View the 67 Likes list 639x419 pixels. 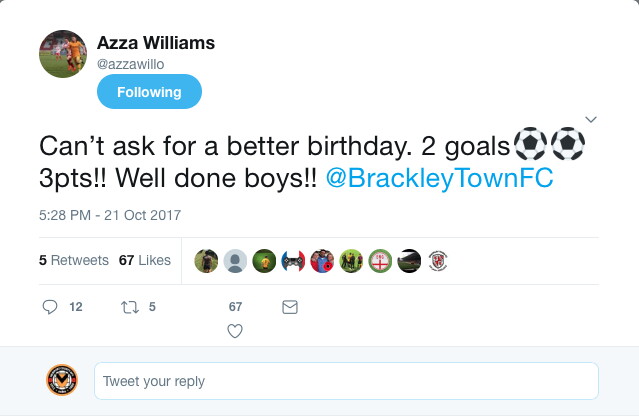pyautogui.click(x=144, y=260)
